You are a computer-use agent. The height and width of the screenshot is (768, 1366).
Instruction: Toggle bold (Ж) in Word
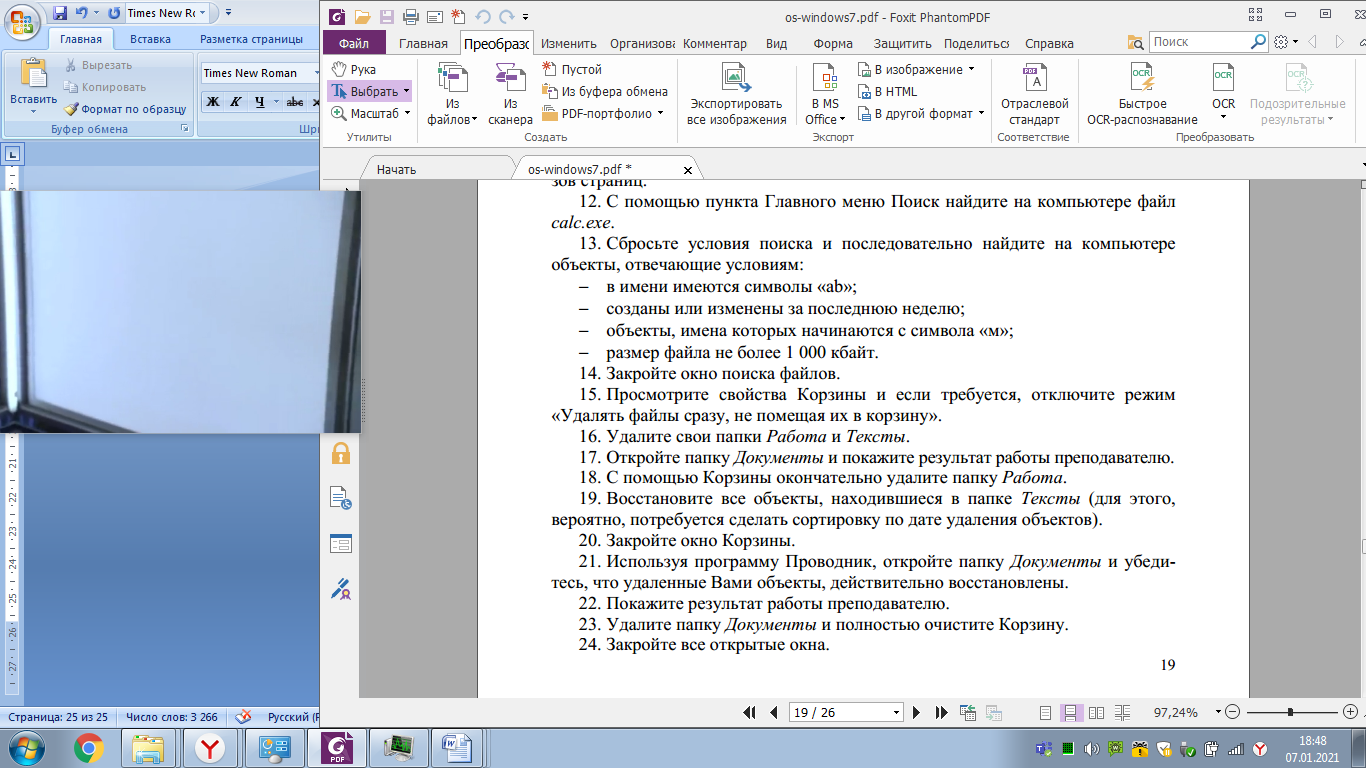tap(212, 102)
